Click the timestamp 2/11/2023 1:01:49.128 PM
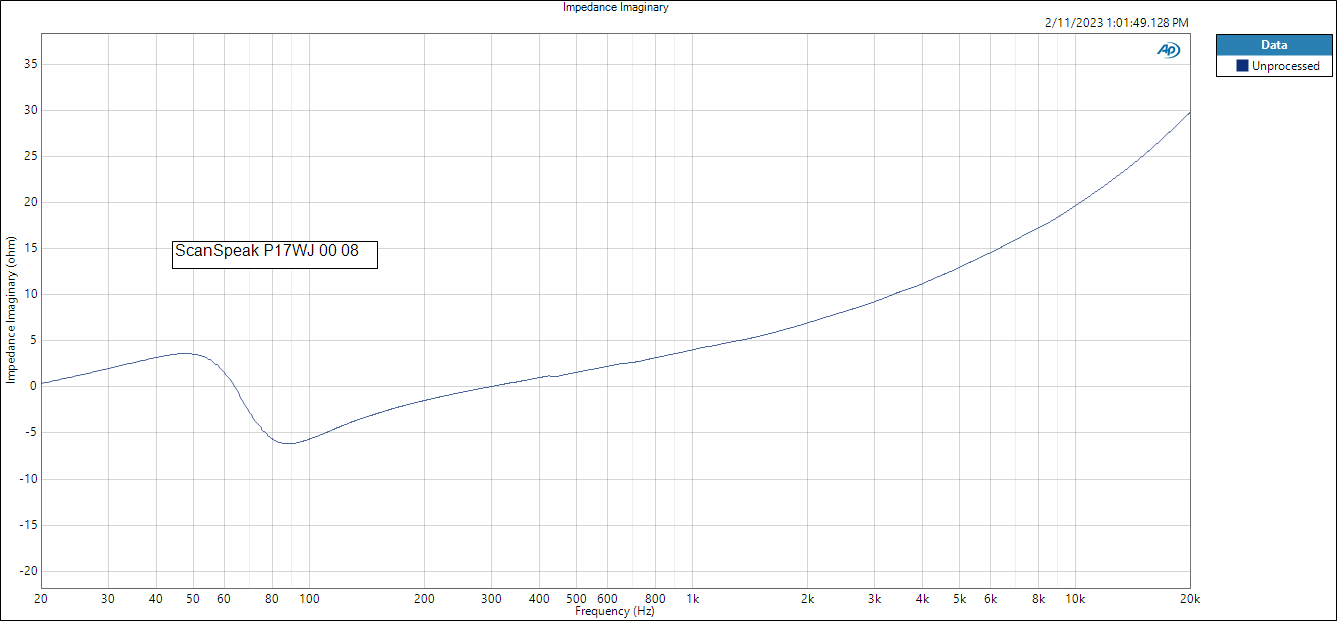 pyautogui.click(x=1115, y=23)
